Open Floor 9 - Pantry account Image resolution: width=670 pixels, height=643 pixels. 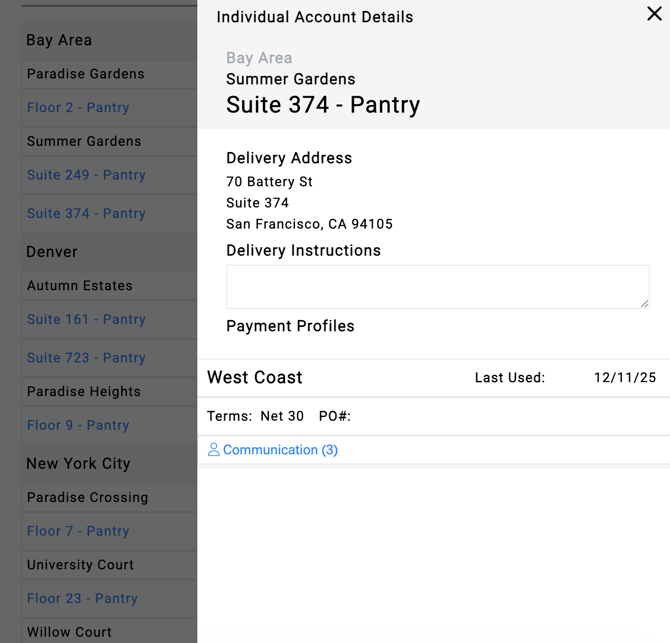coord(78,425)
